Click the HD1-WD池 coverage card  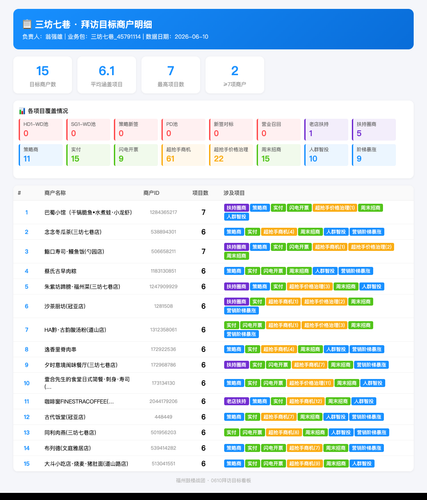coord(41,129)
